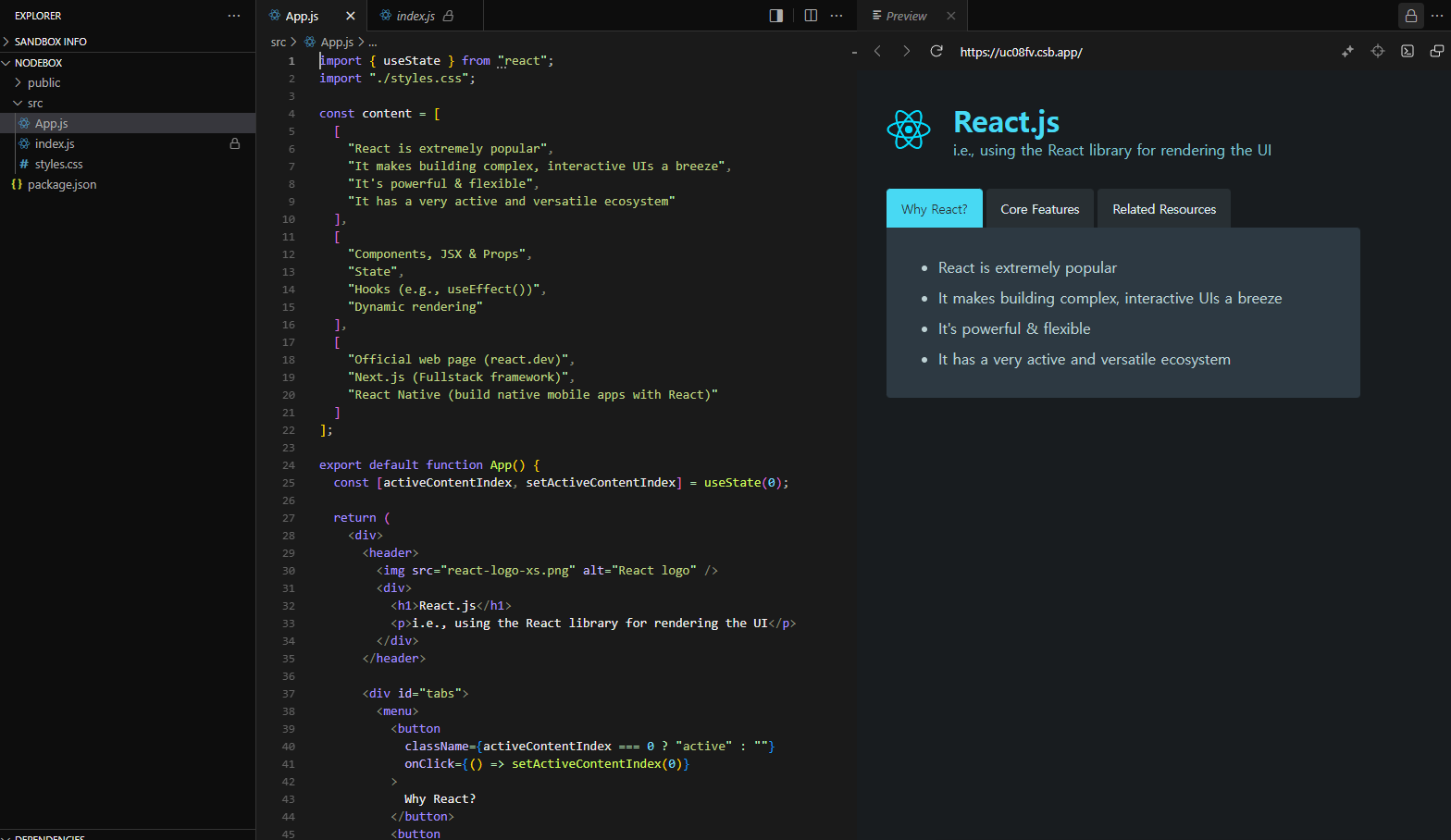
Task: Click the braces icon next to package.json
Action: click(17, 184)
